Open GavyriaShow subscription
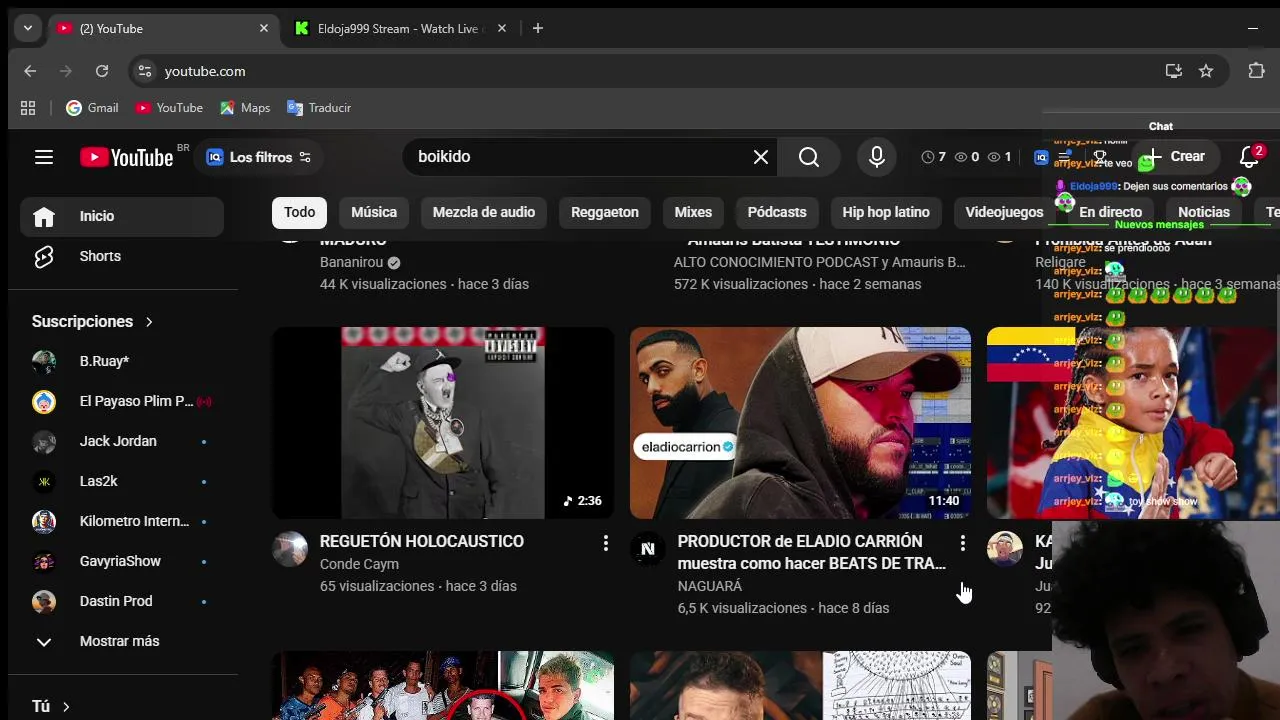The height and width of the screenshot is (720, 1280). (x=122, y=561)
